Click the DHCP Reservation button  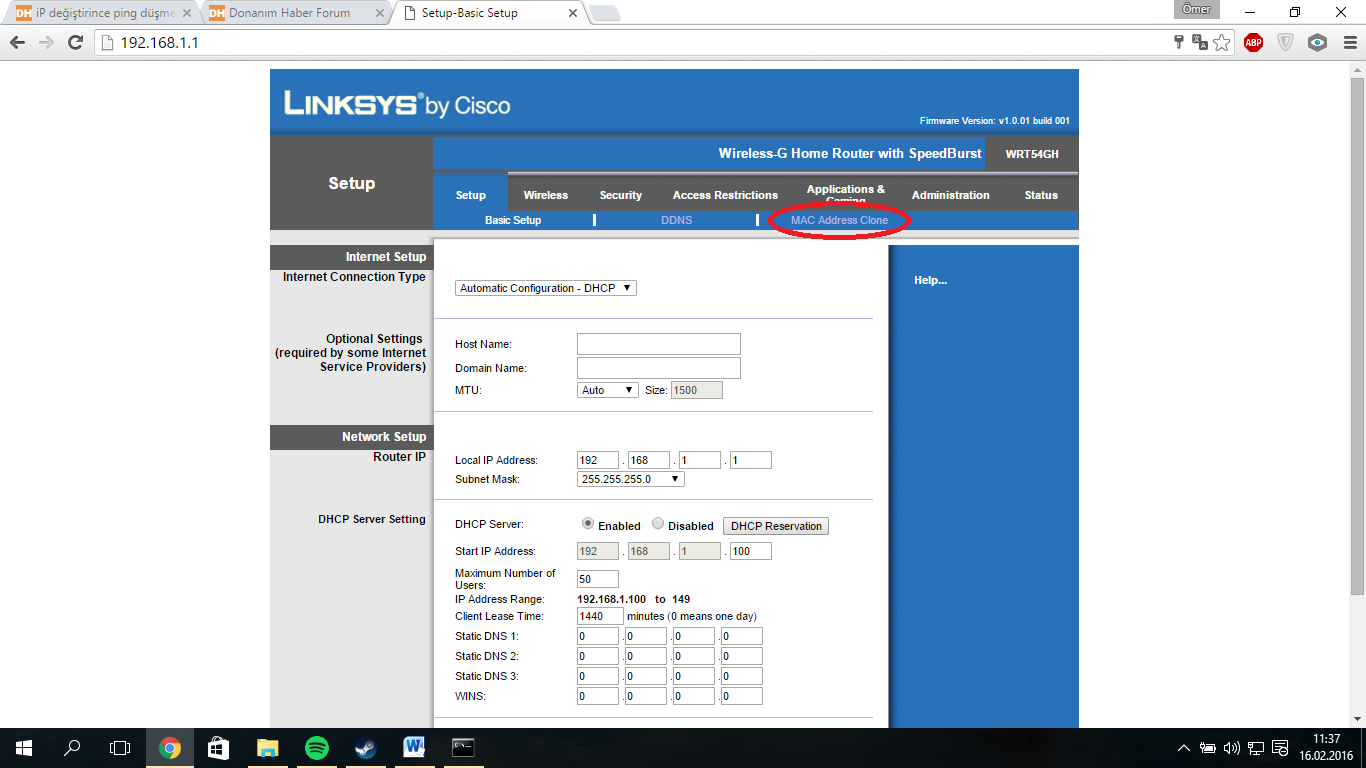[776, 526]
